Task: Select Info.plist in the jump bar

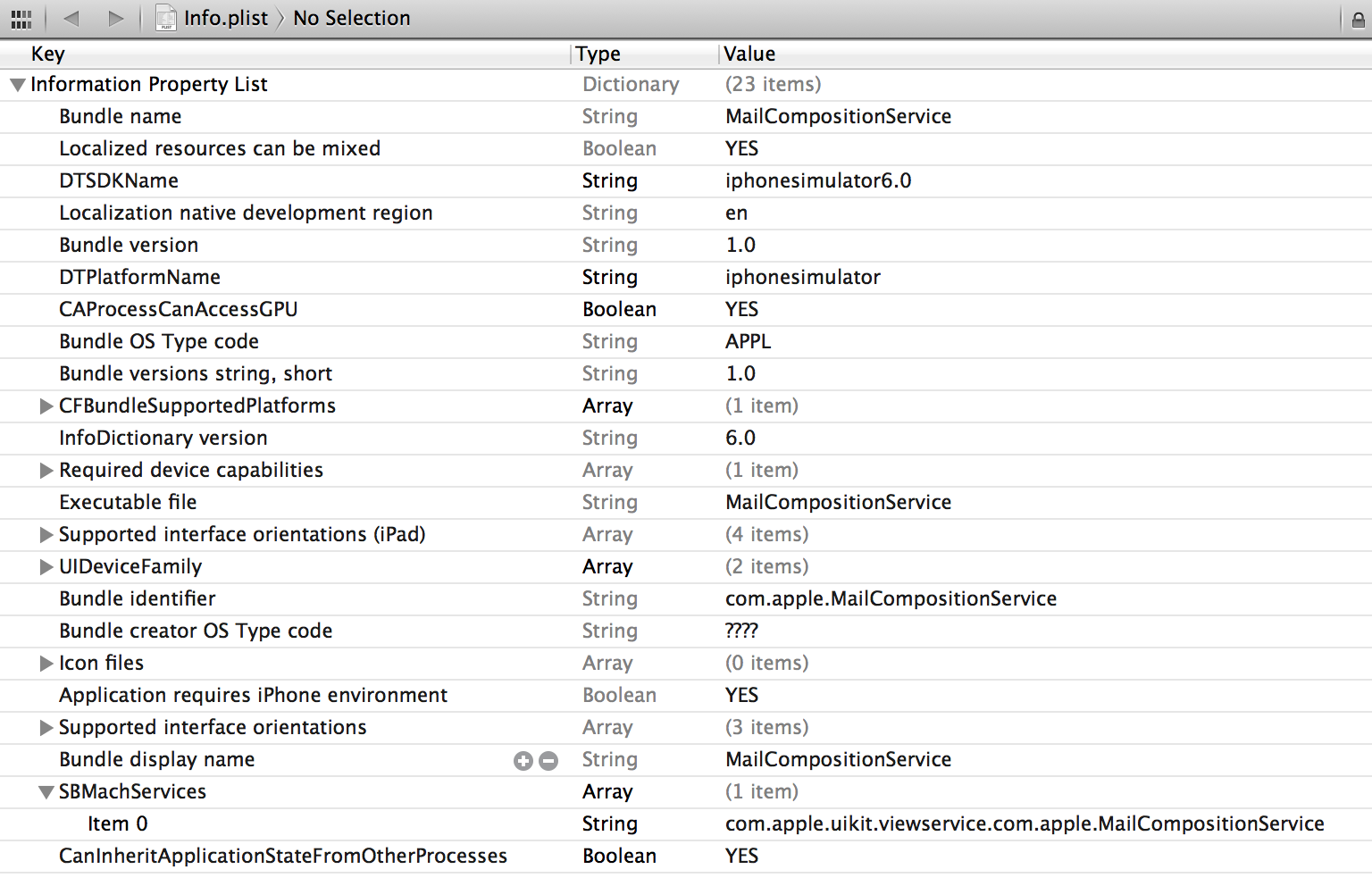Action: click(226, 18)
